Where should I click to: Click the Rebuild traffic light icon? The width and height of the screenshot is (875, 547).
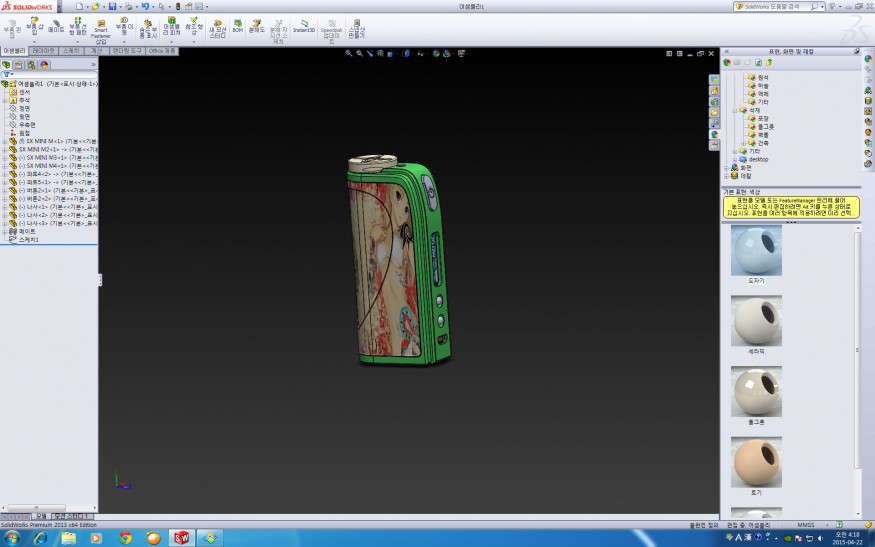point(178,6)
